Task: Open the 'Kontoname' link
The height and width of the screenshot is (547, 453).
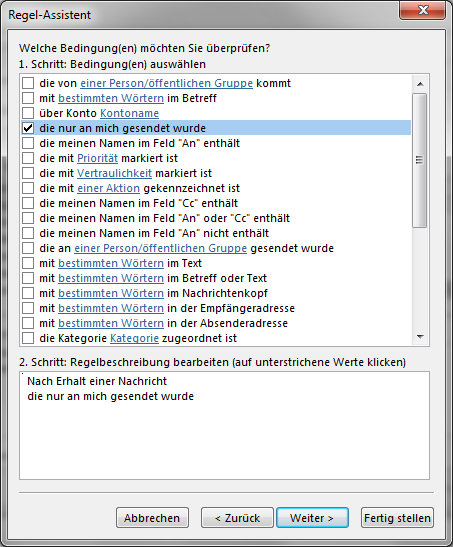Action: coord(129,113)
